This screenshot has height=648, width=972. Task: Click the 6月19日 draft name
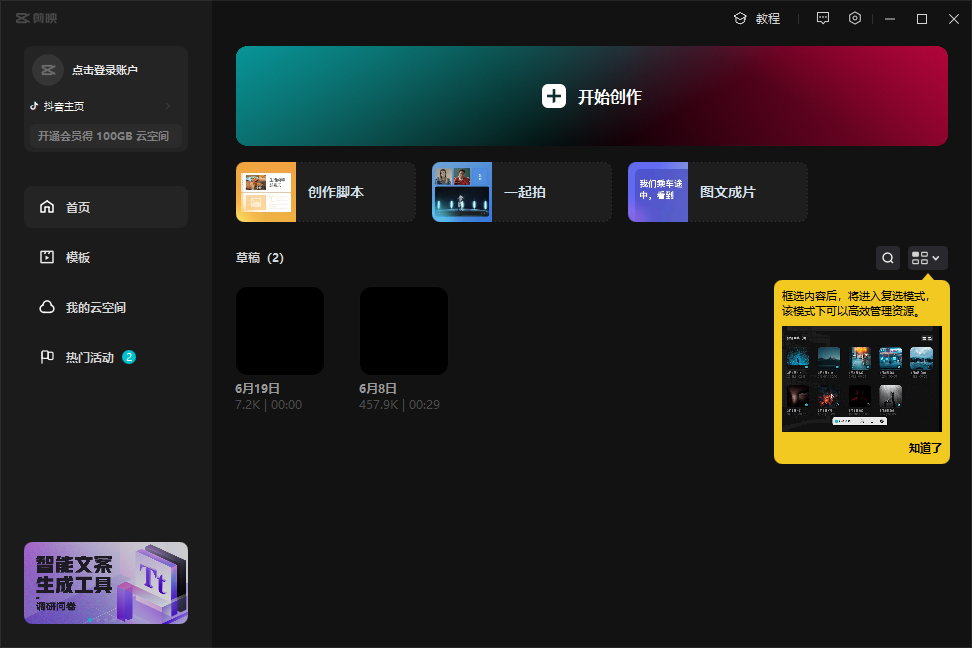[257, 389]
